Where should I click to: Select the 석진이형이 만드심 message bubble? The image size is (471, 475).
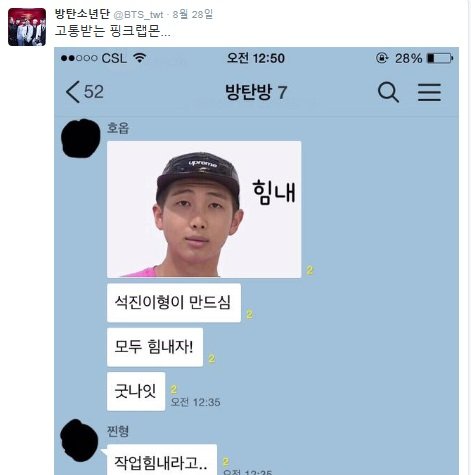coord(174,303)
